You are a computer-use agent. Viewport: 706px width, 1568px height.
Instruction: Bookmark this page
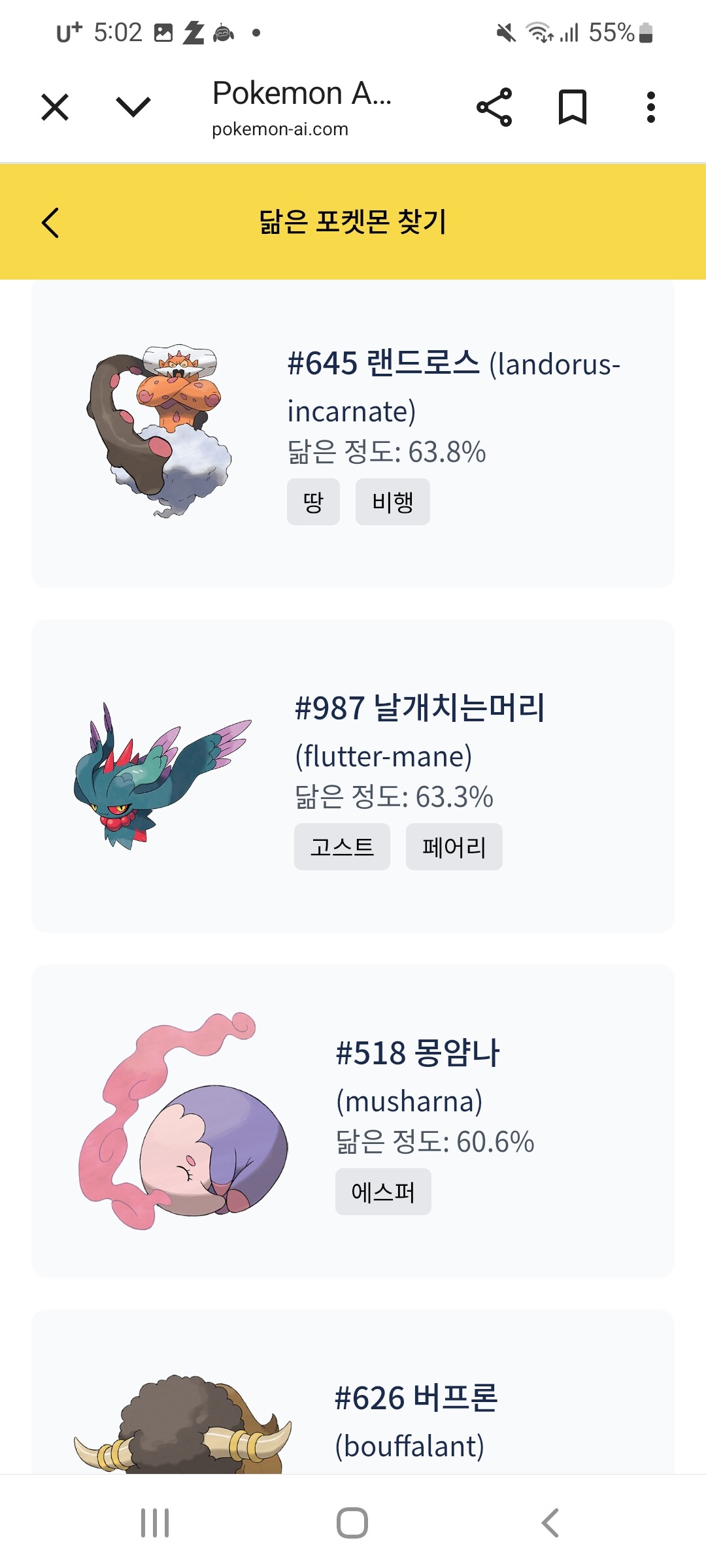[x=572, y=107]
